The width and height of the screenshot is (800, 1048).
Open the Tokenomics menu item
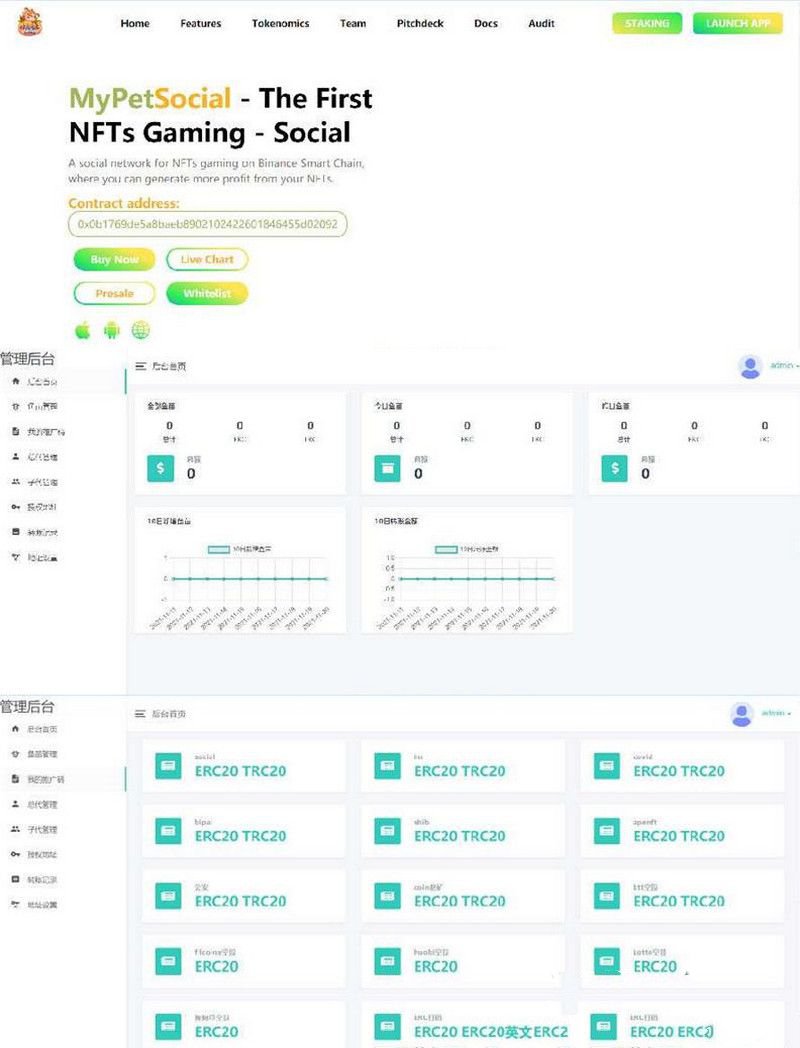[x=280, y=23]
